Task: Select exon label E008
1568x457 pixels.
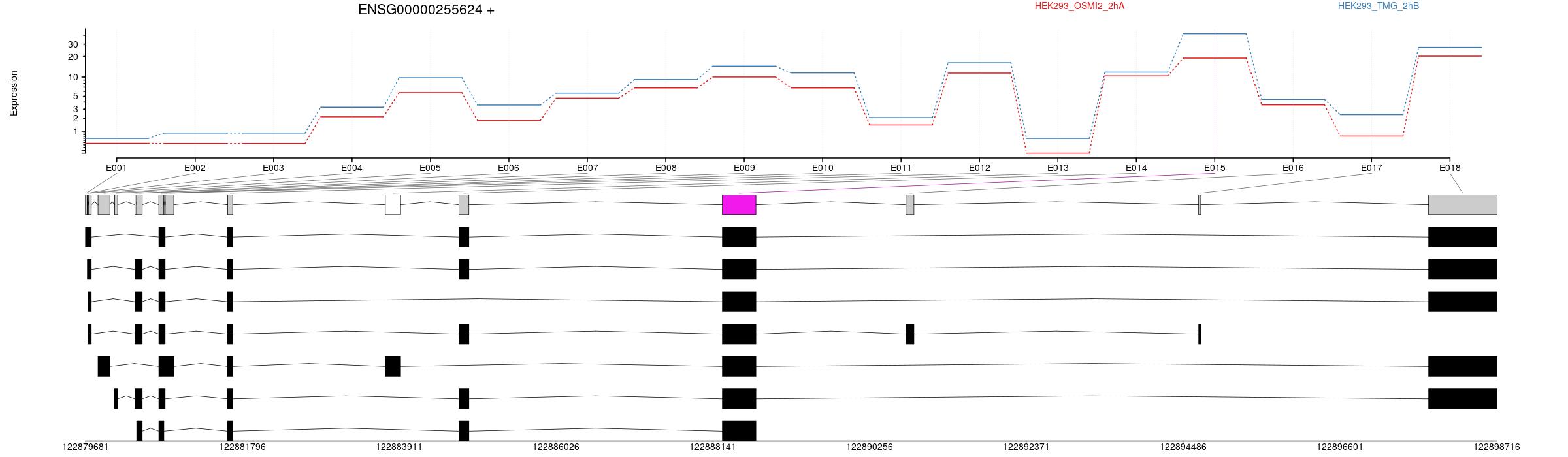Action: [x=666, y=168]
